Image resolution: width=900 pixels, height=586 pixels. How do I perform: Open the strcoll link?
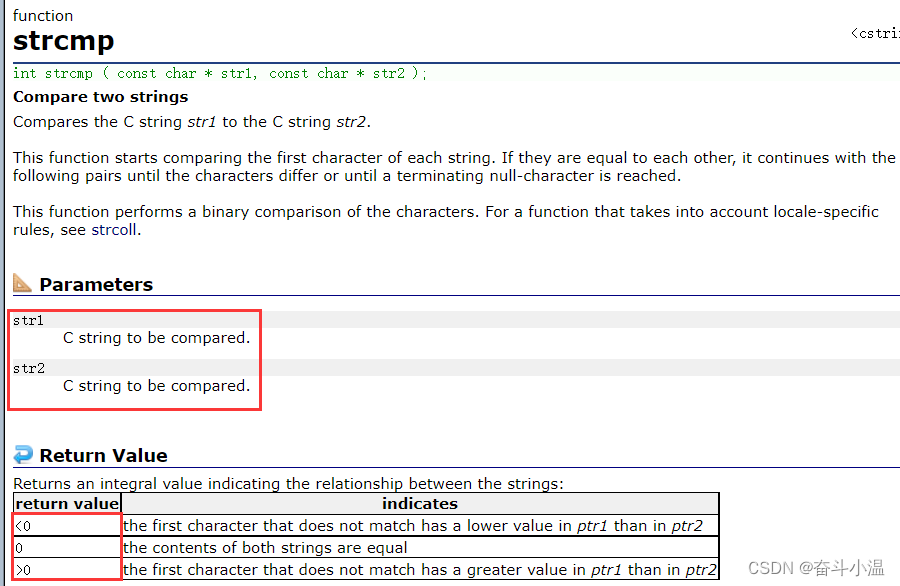point(114,230)
